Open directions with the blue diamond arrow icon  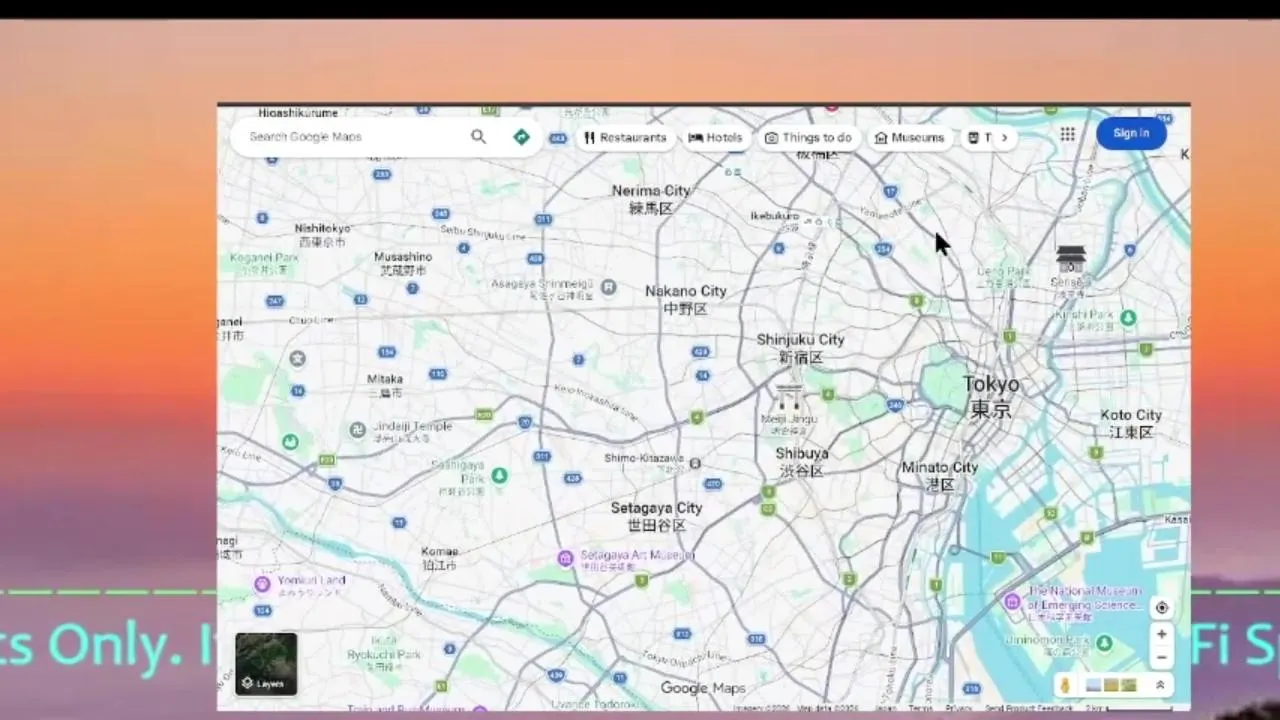[521, 137]
